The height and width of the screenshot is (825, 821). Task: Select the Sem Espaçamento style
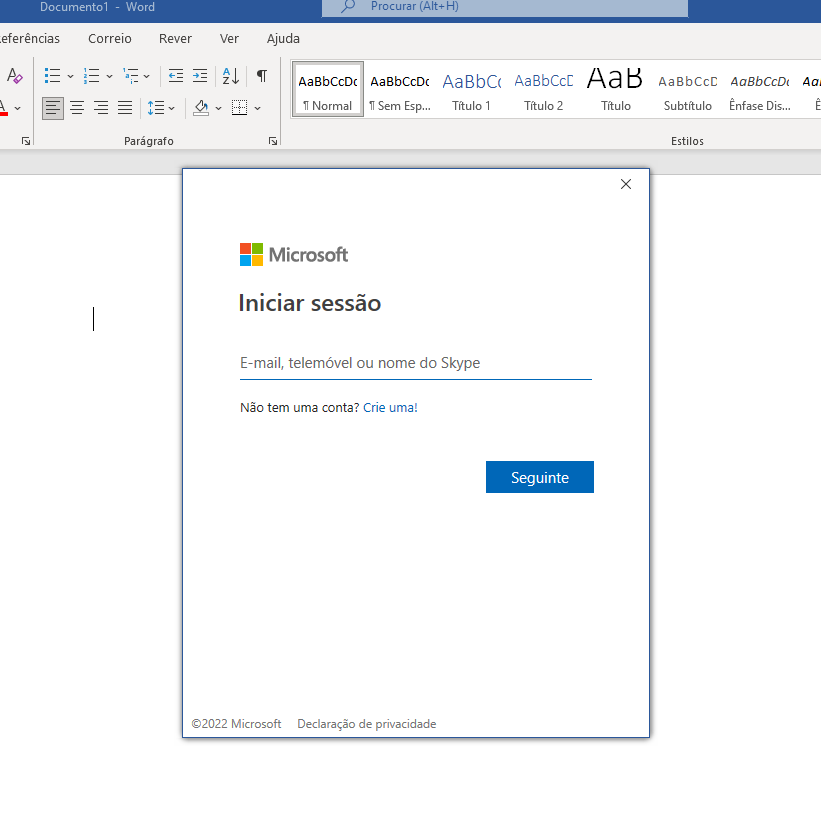[x=400, y=89]
